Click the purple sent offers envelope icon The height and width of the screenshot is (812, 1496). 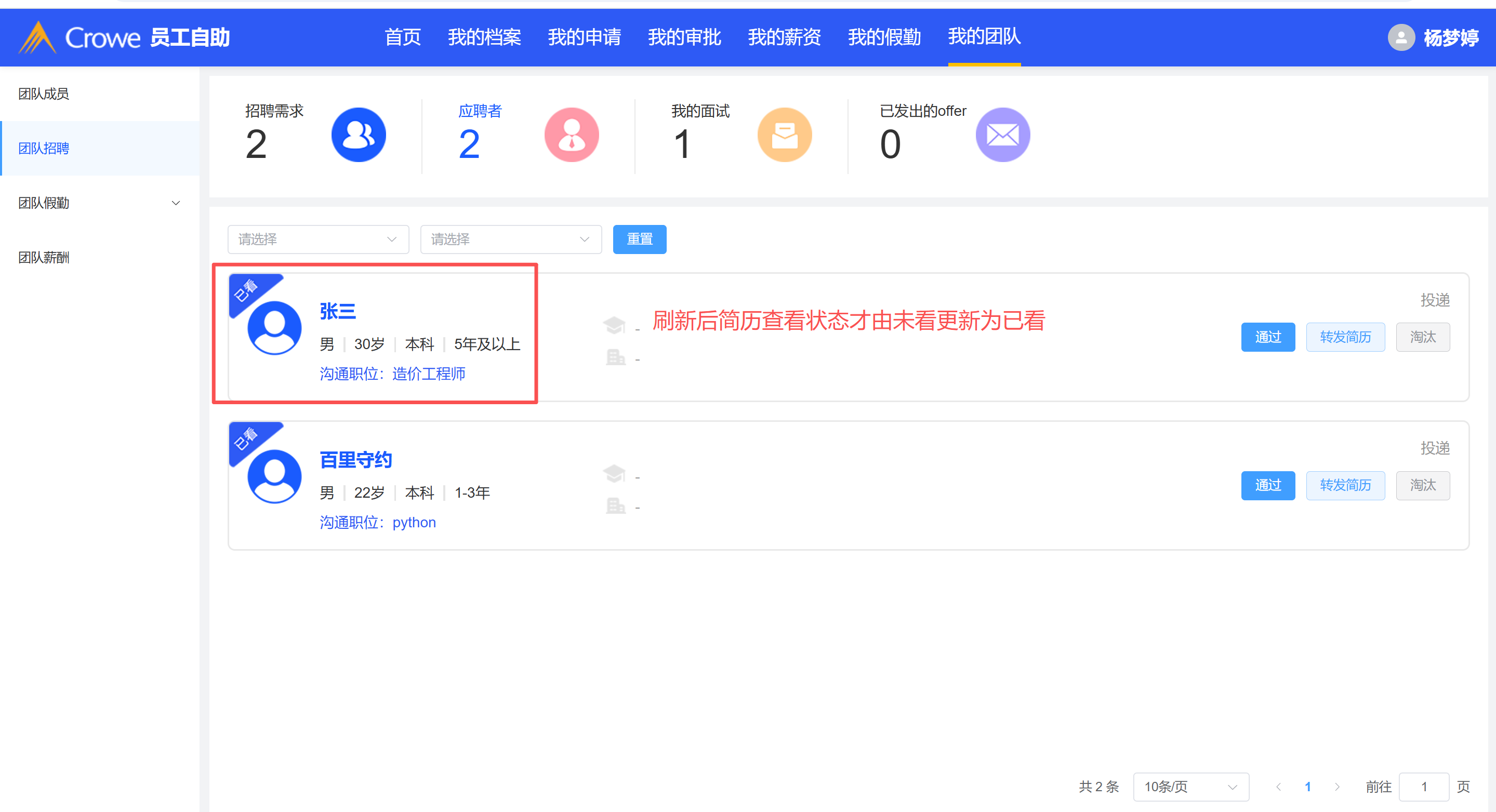coord(1002,135)
